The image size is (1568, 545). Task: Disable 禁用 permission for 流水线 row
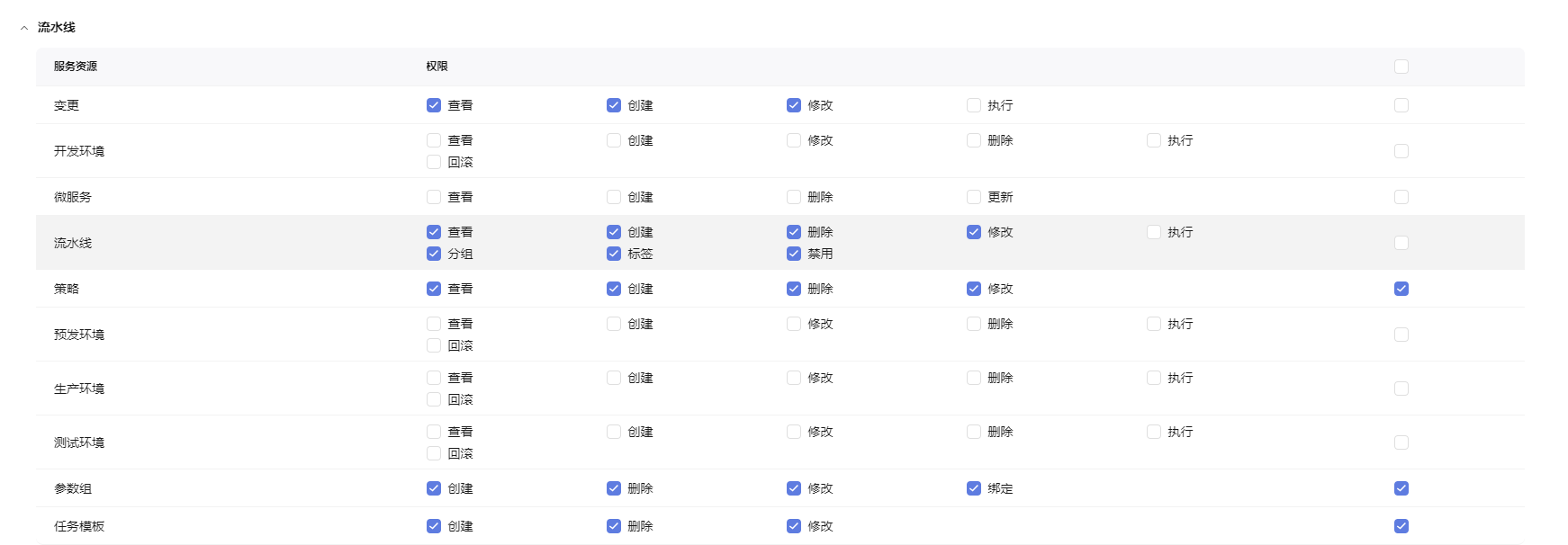pos(794,254)
